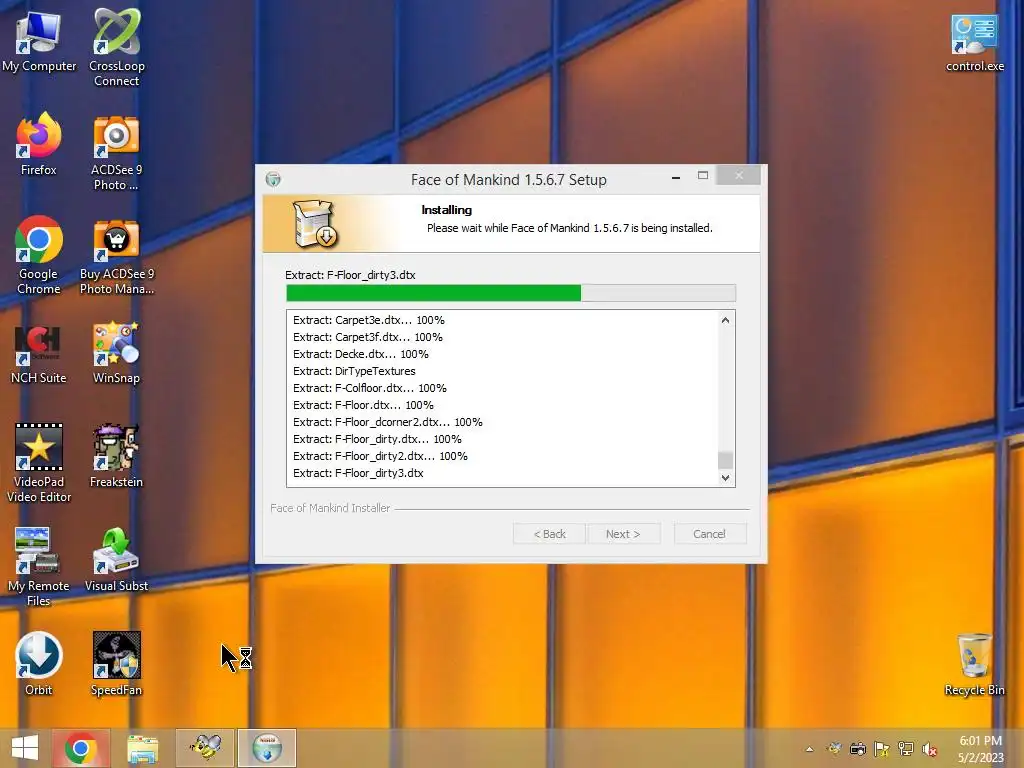Click the extraction log scrollbar thumb

pyautogui.click(x=725, y=460)
